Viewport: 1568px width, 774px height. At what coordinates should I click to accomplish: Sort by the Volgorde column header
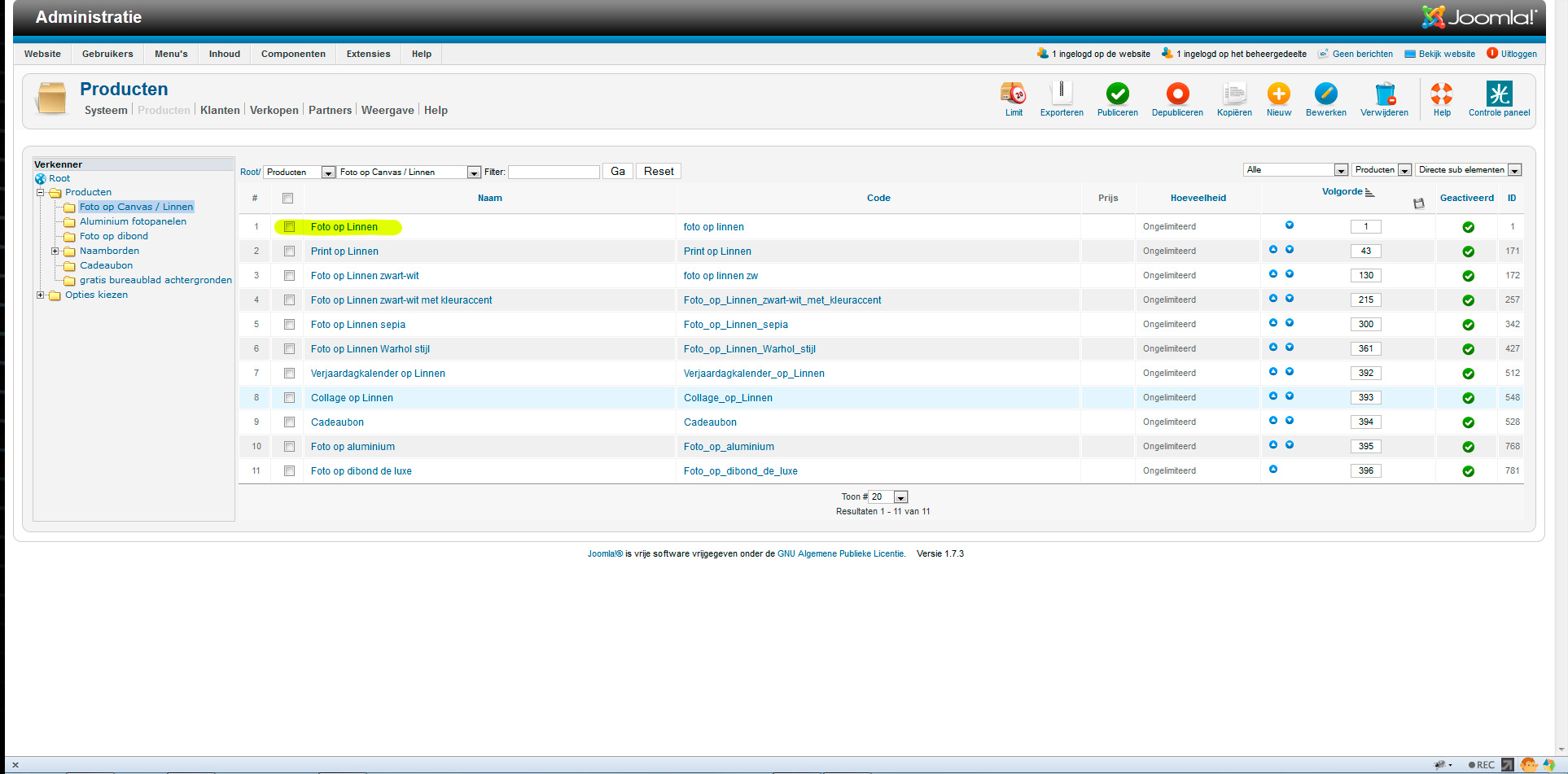coord(1342,192)
